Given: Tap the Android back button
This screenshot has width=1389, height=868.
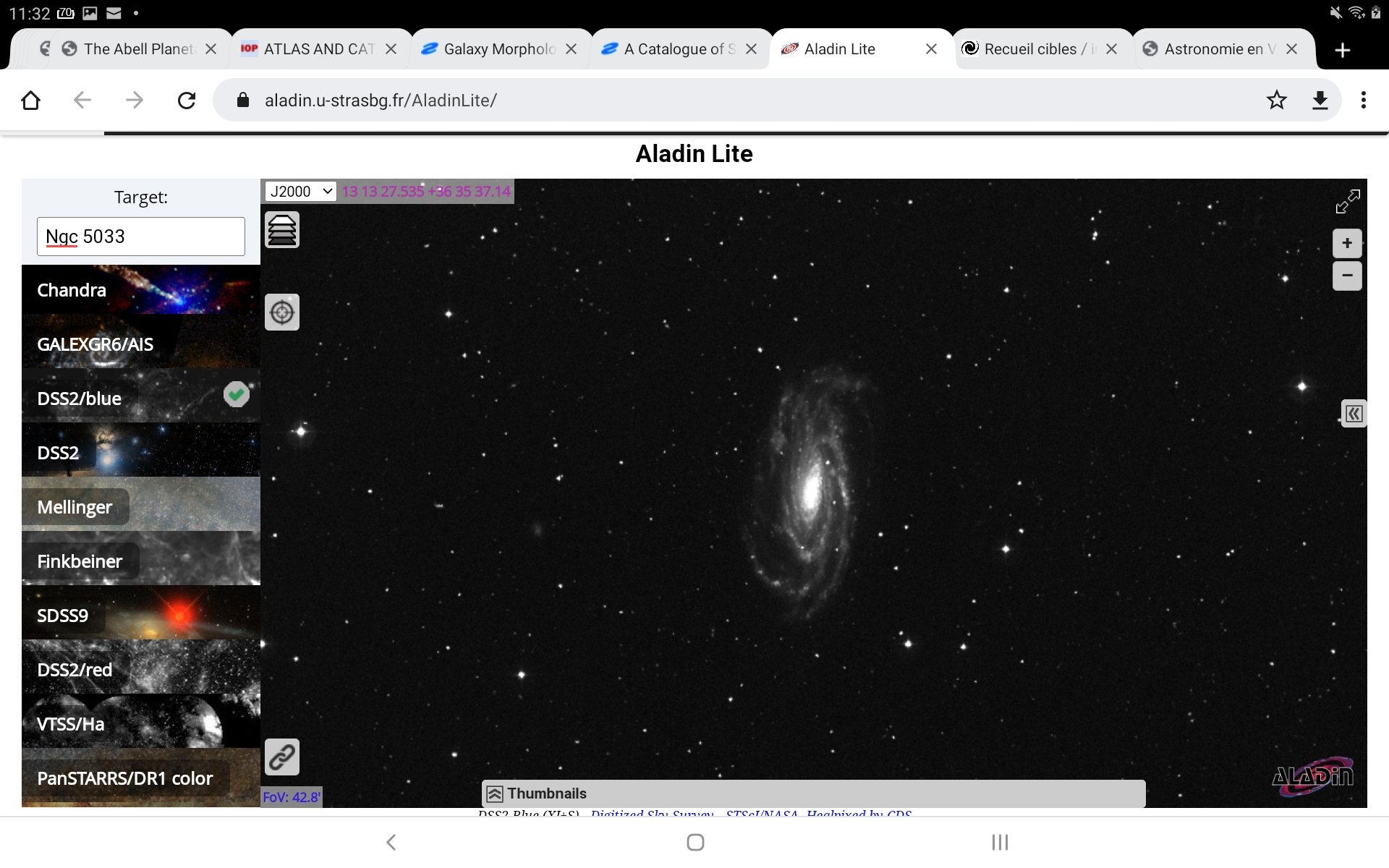Looking at the screenshot, I should 391,842.
